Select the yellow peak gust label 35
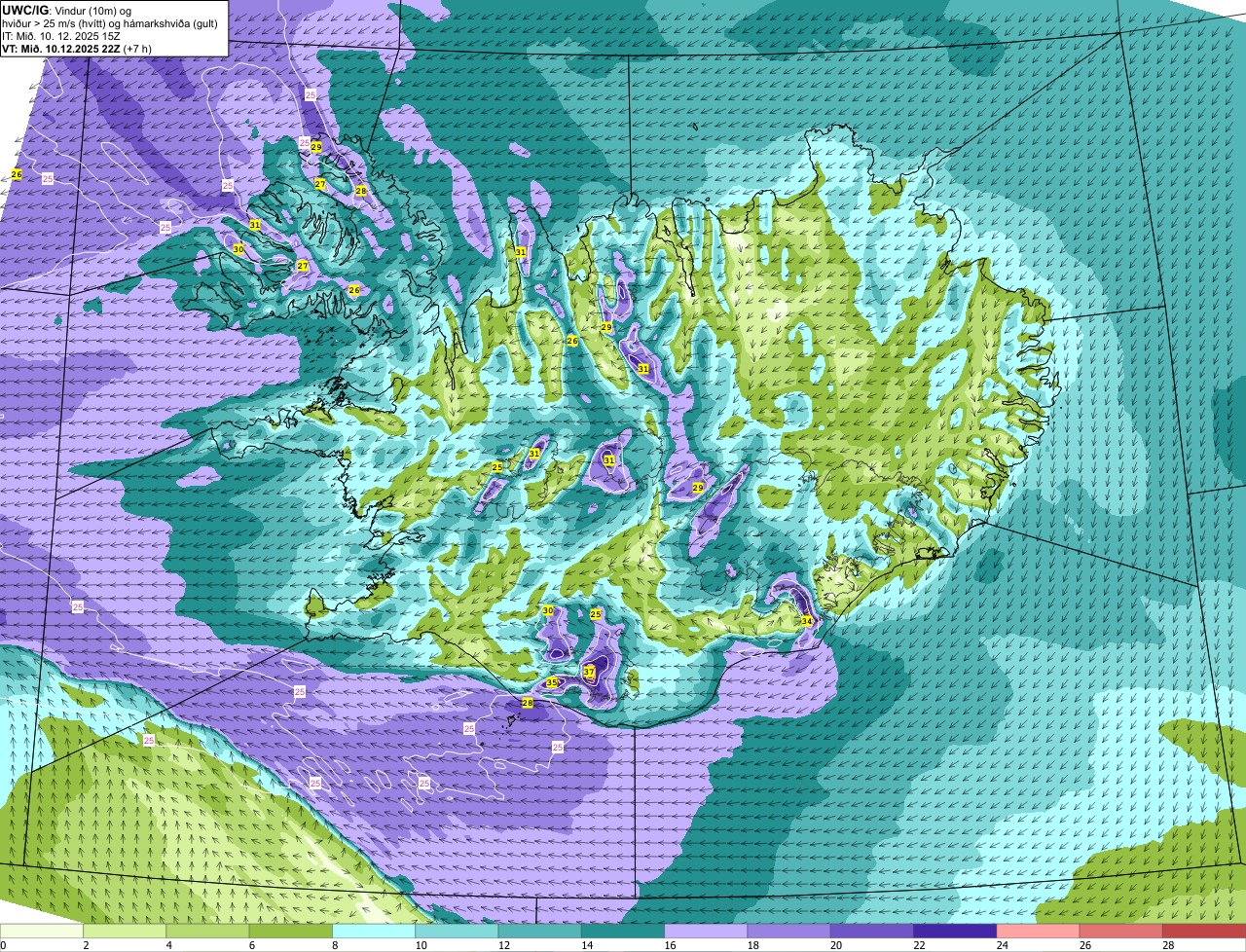The height and width of the screenshot is (952, 1246). [x=552, y=682]
